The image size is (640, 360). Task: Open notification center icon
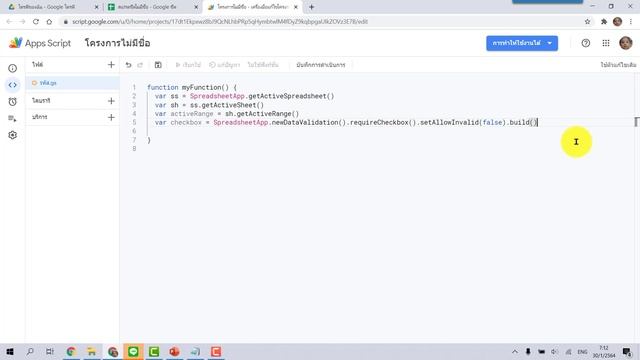pos(627,351)
